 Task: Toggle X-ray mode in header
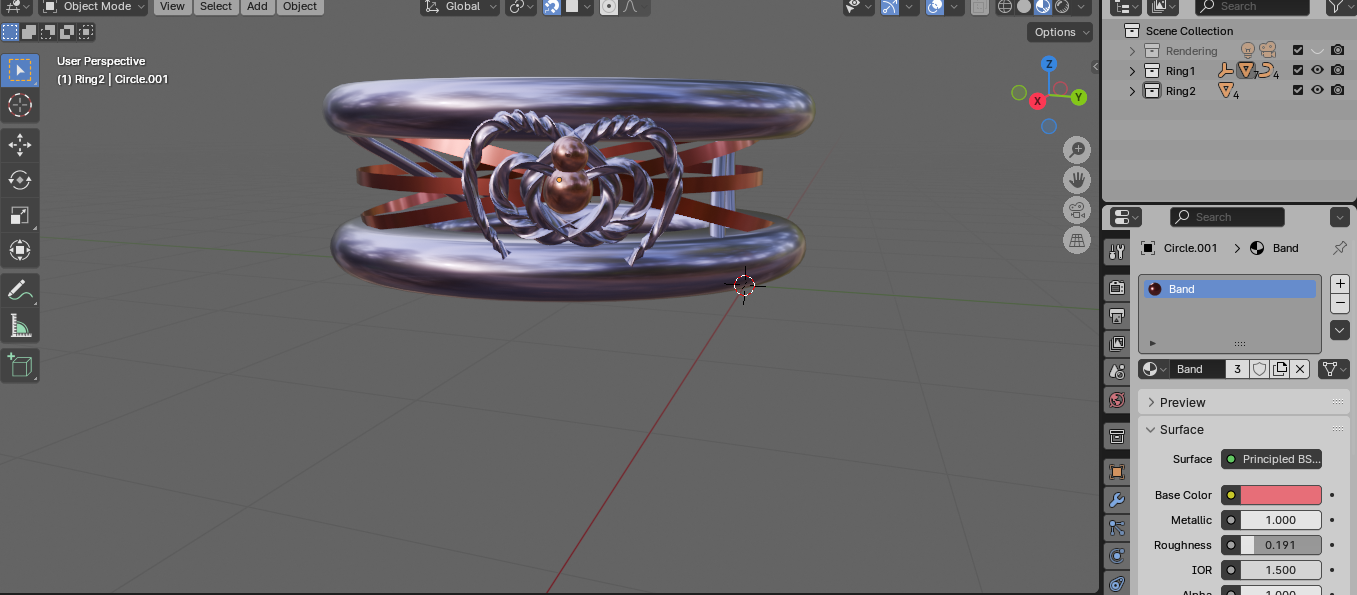pyautogui.click(x=980, y=7)
